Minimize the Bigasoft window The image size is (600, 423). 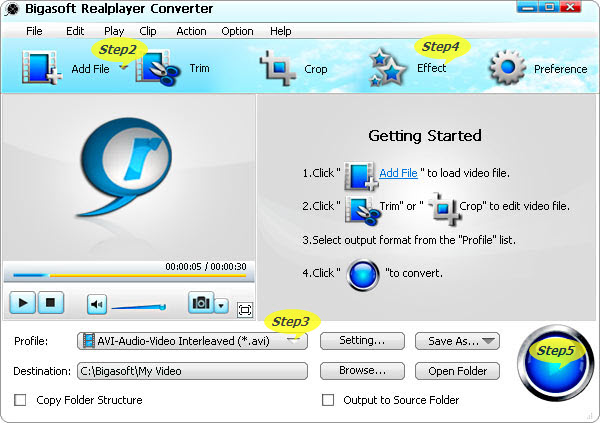point(527,7)
